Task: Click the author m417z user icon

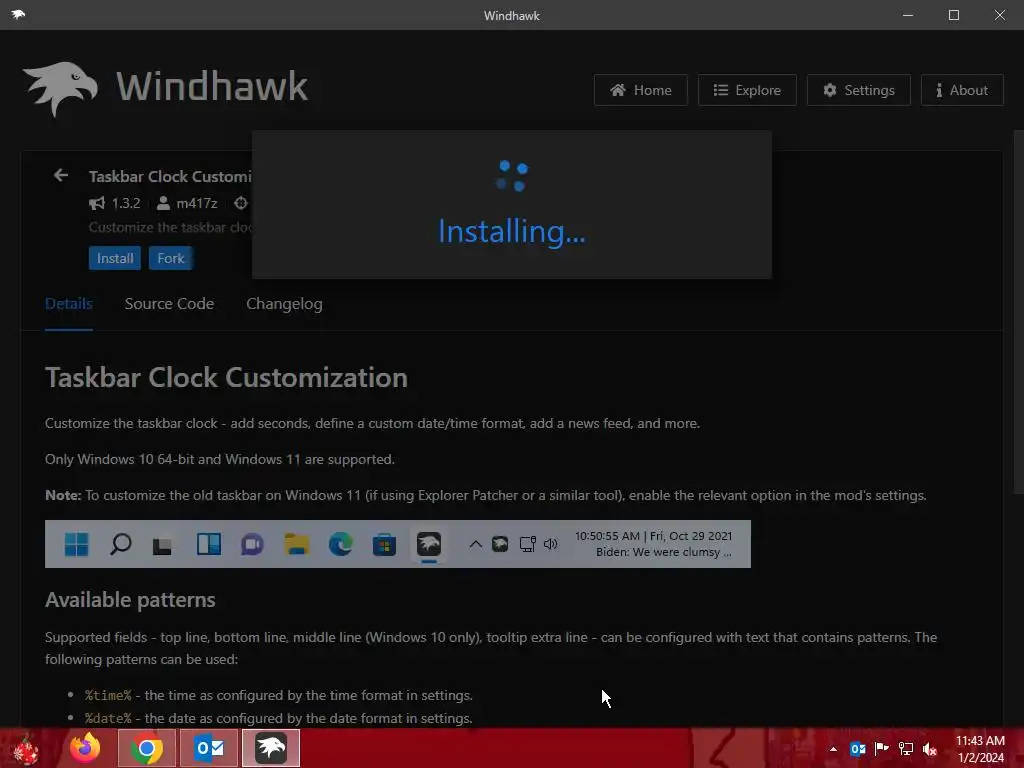Action: 163,203
